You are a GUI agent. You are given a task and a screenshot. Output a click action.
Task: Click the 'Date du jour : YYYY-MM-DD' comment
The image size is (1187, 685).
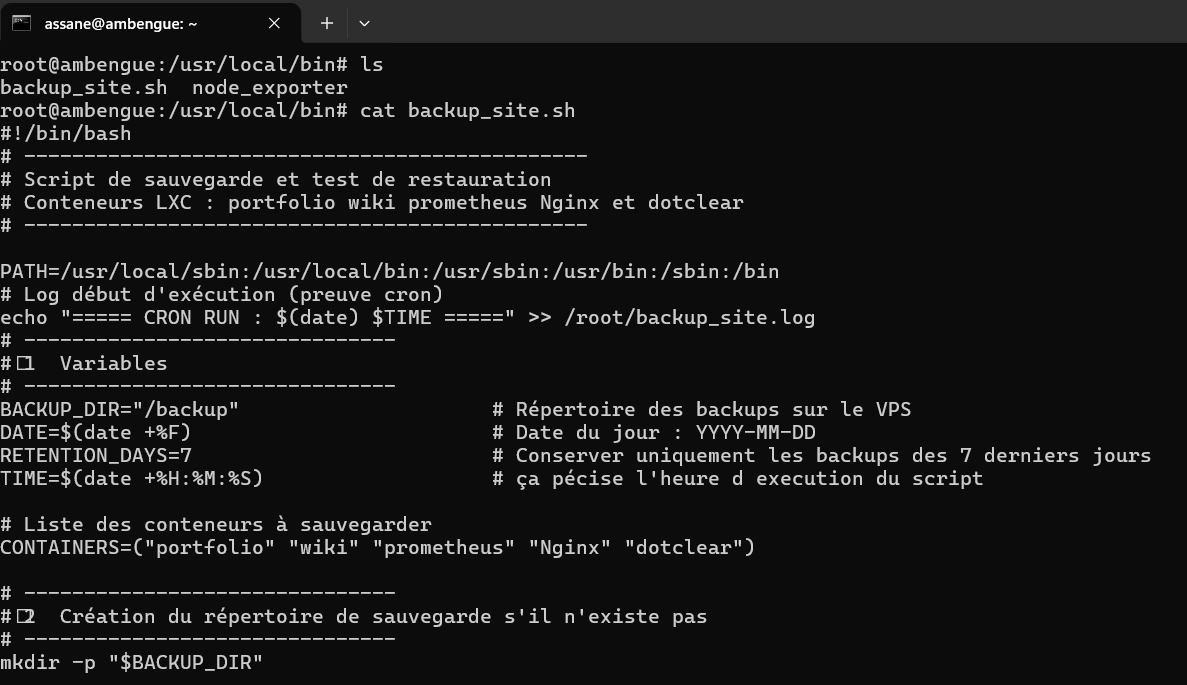tap(665, 433)
